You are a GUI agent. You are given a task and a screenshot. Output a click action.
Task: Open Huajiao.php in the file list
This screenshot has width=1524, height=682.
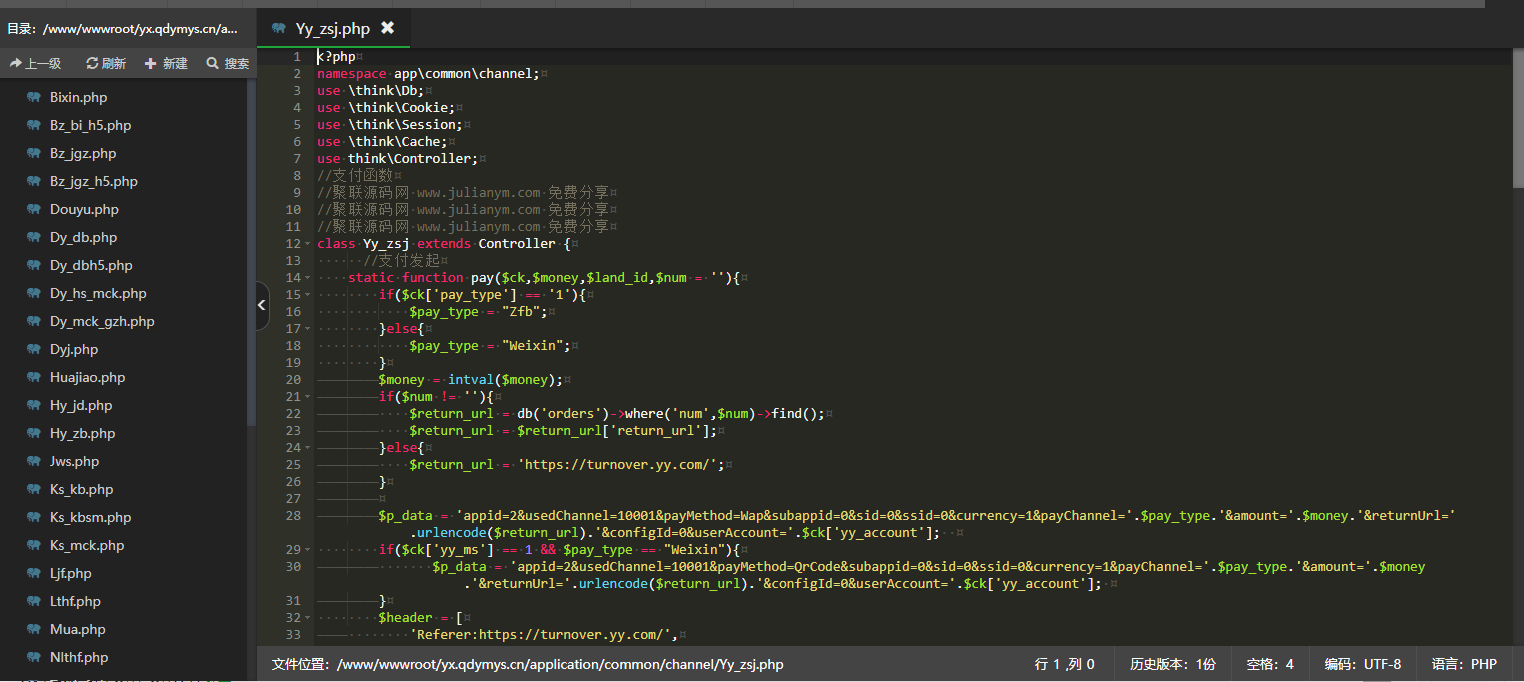point(87,377)
